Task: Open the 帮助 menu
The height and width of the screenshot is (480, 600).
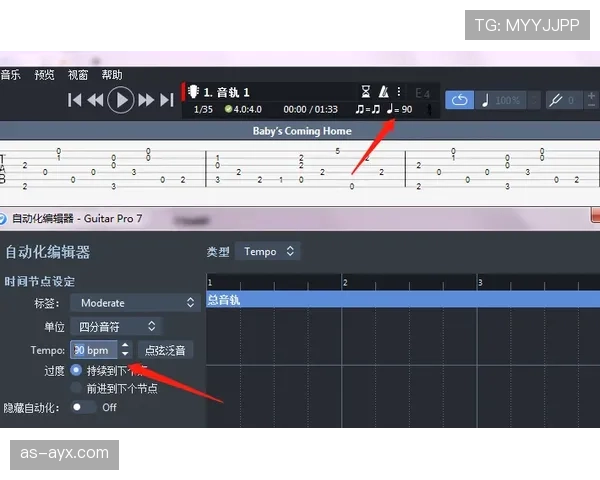Action: (x=112, y=75)
